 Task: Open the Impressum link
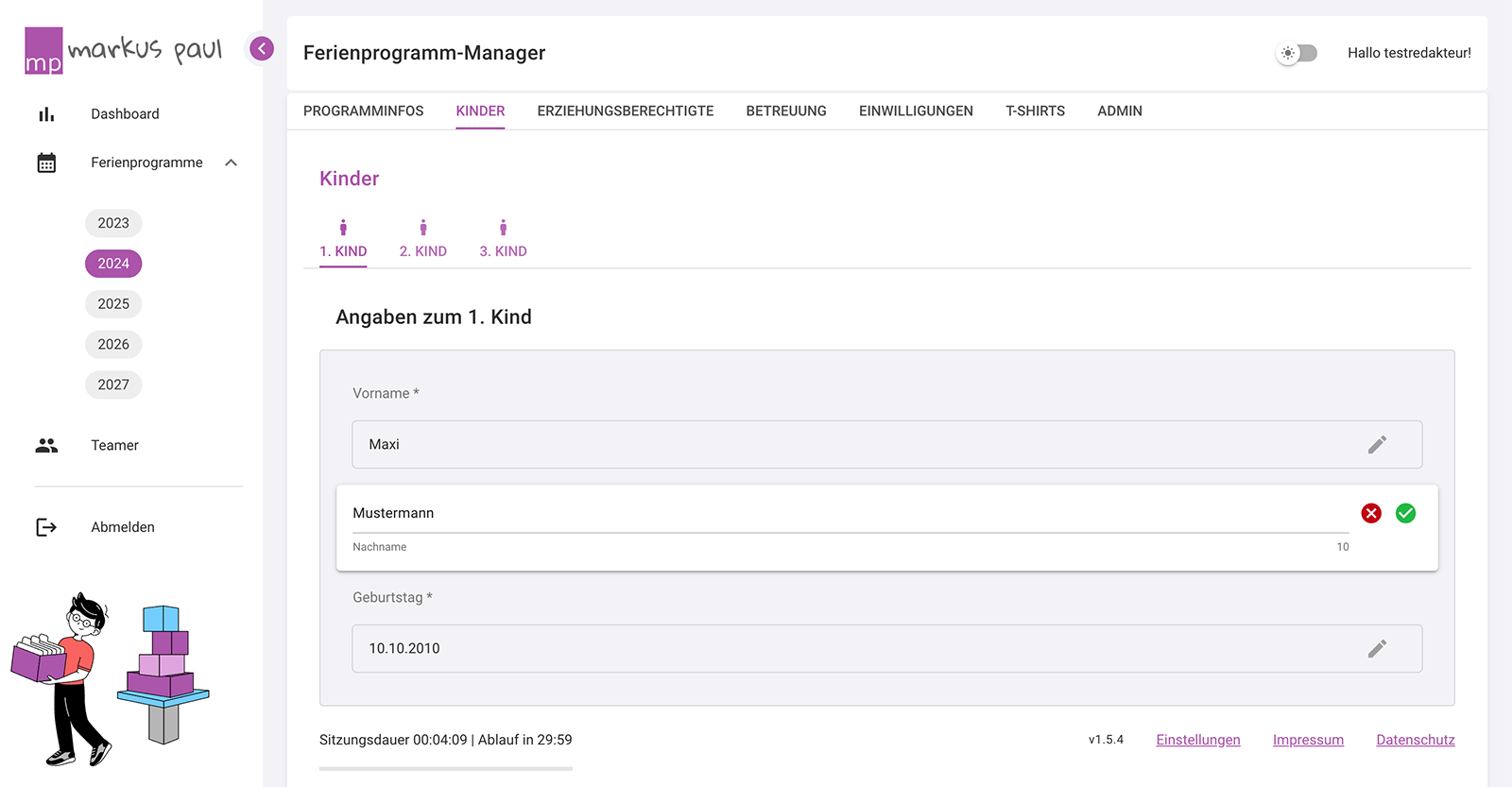tap(1308, 740)
